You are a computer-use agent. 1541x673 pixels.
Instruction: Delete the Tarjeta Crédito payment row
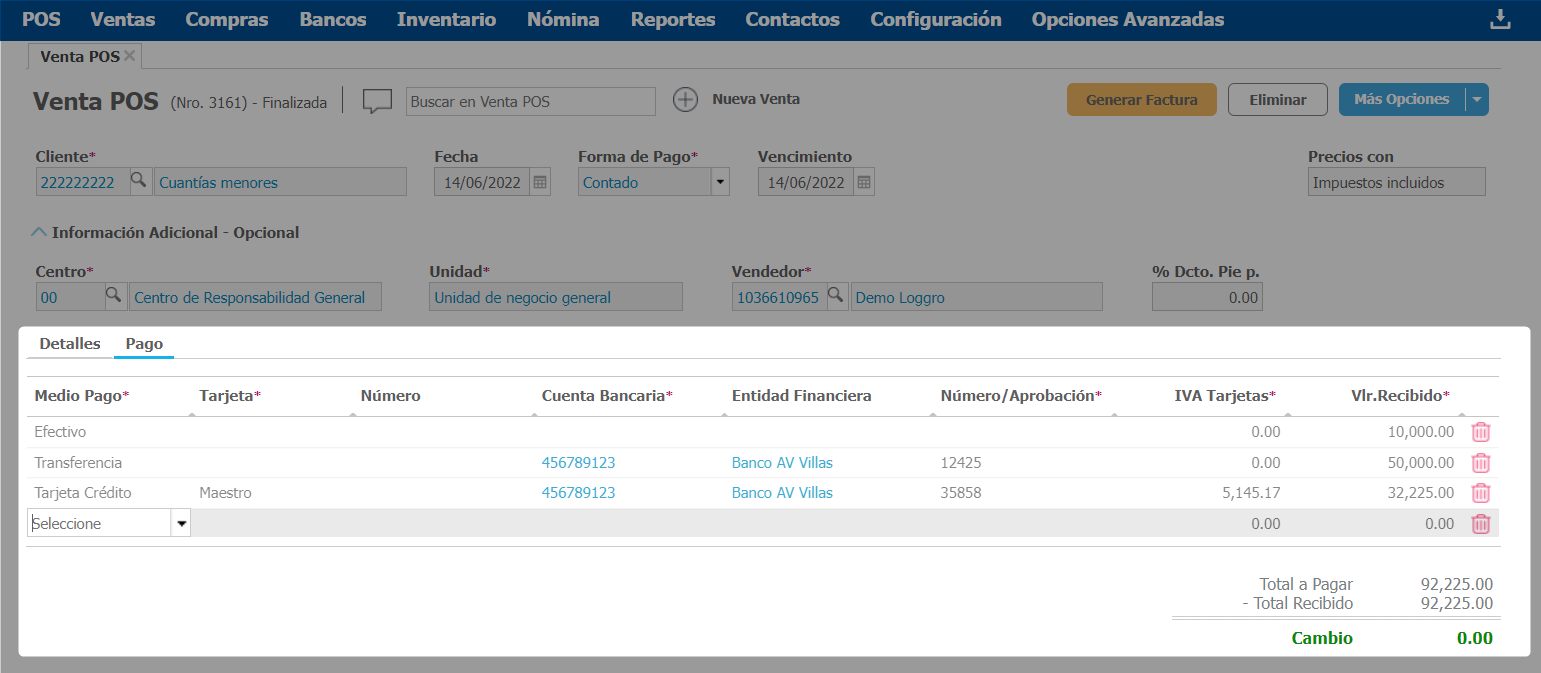pos(1481,493)
